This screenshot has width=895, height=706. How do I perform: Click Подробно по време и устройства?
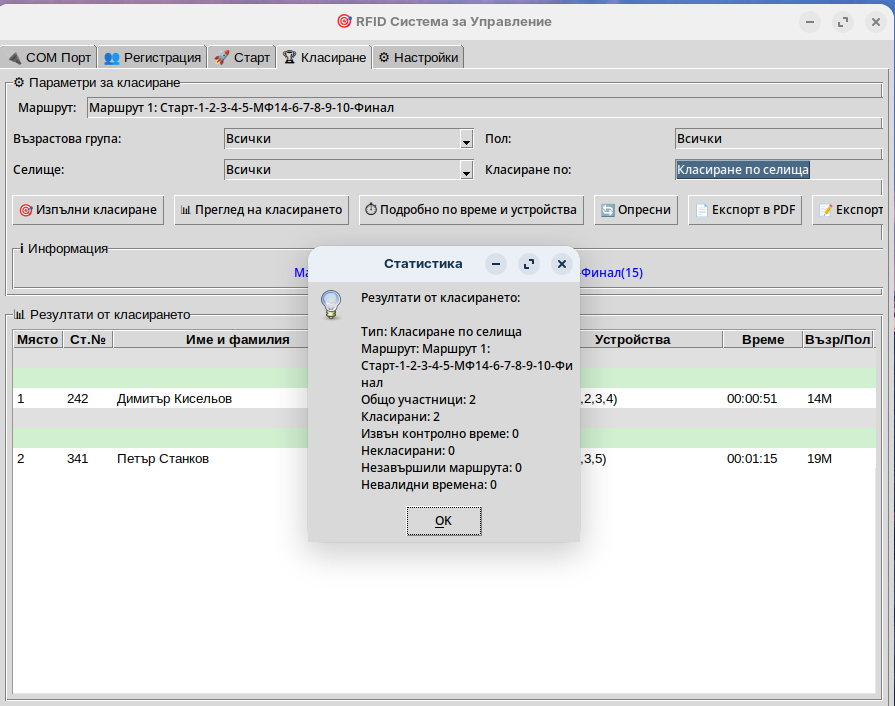tap(471, 210)
